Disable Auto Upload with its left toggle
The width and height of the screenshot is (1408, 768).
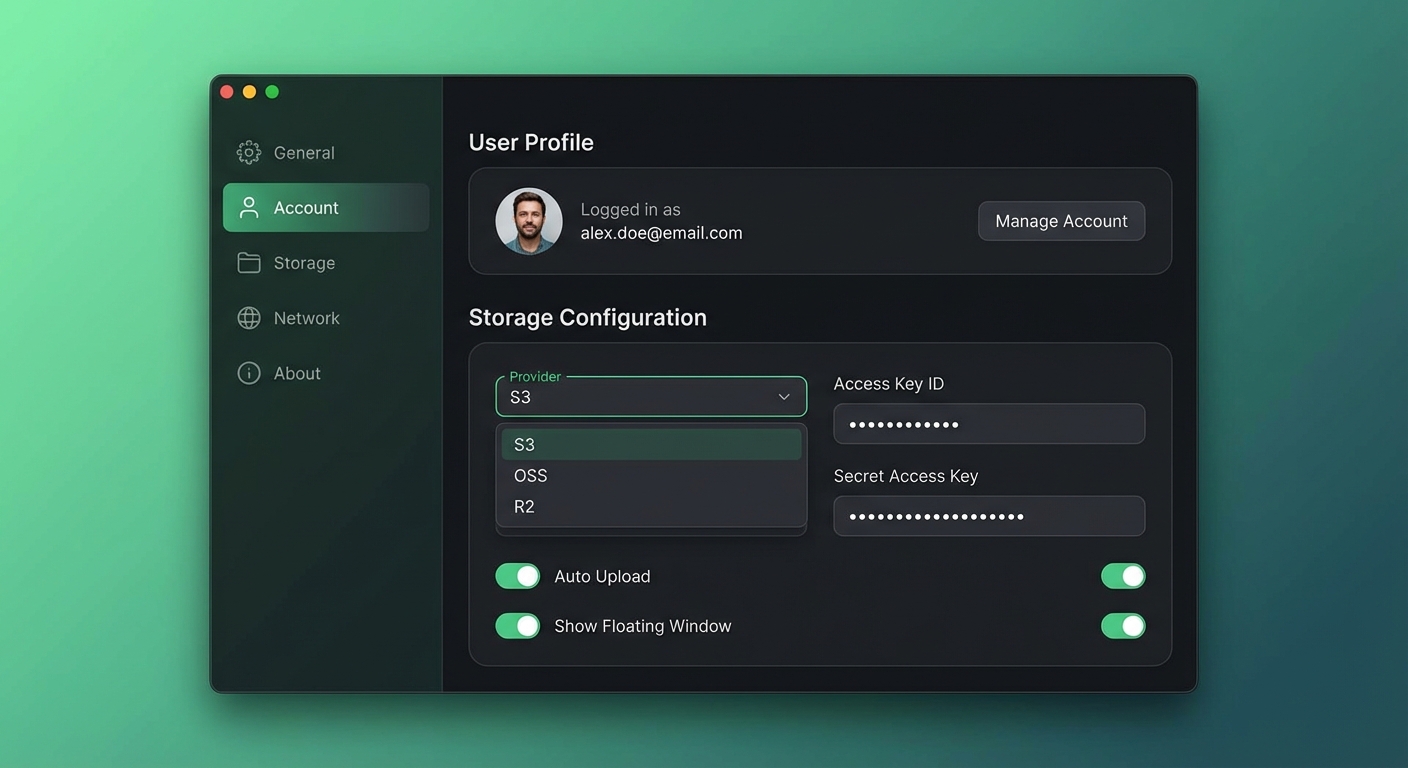517,576
